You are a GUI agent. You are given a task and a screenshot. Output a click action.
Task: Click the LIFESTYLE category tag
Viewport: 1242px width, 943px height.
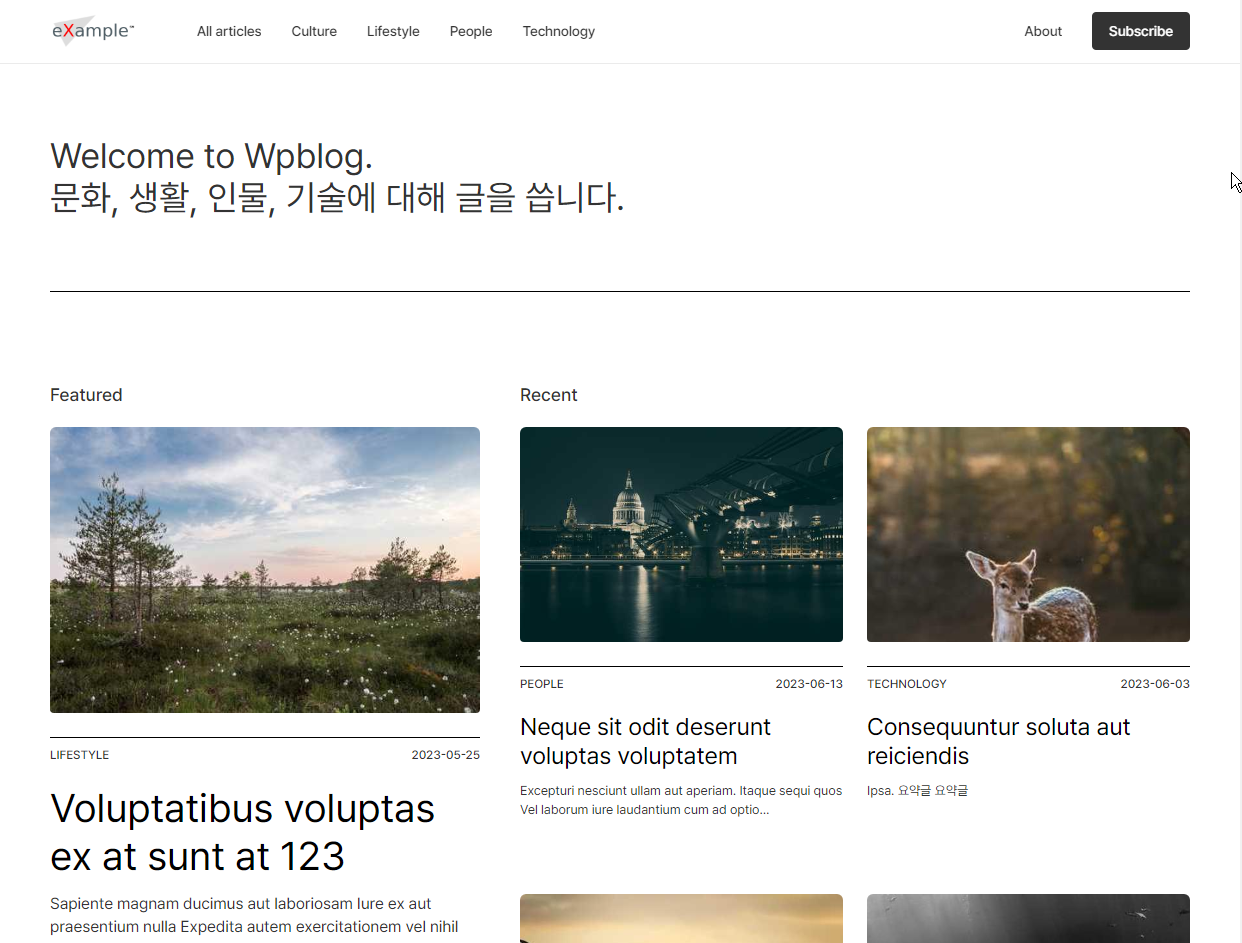click(80, 755)
